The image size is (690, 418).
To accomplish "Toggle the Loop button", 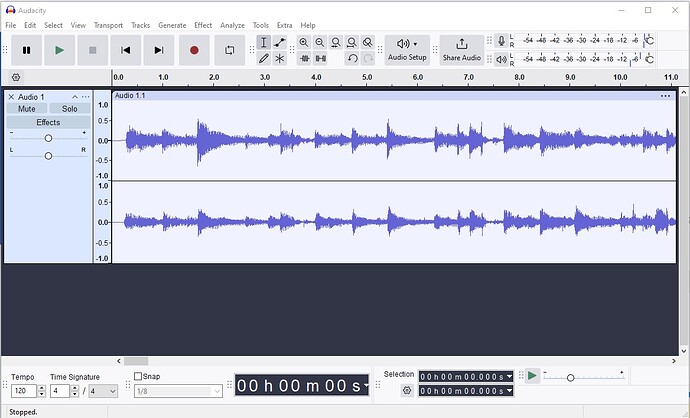I will pyautogui.click(x=230, y=50).
